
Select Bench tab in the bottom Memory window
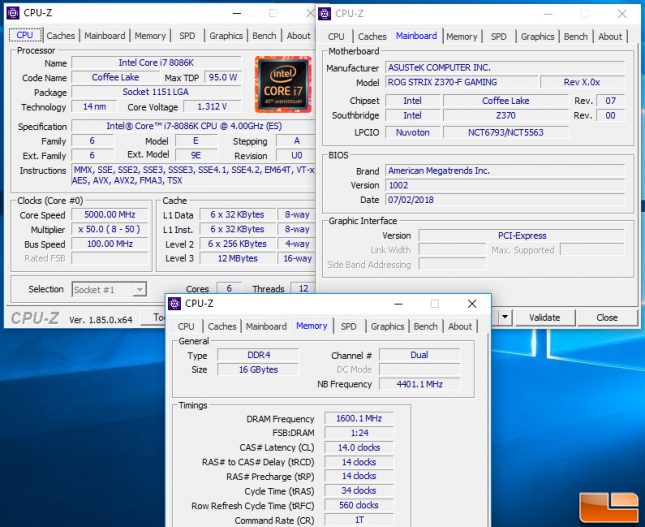425,326
